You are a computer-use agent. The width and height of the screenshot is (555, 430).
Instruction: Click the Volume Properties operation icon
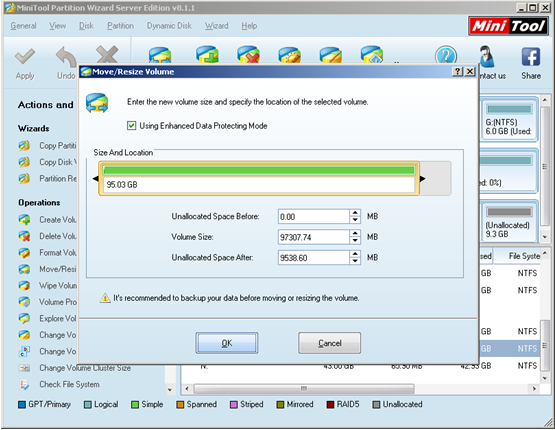coord(24,302)
